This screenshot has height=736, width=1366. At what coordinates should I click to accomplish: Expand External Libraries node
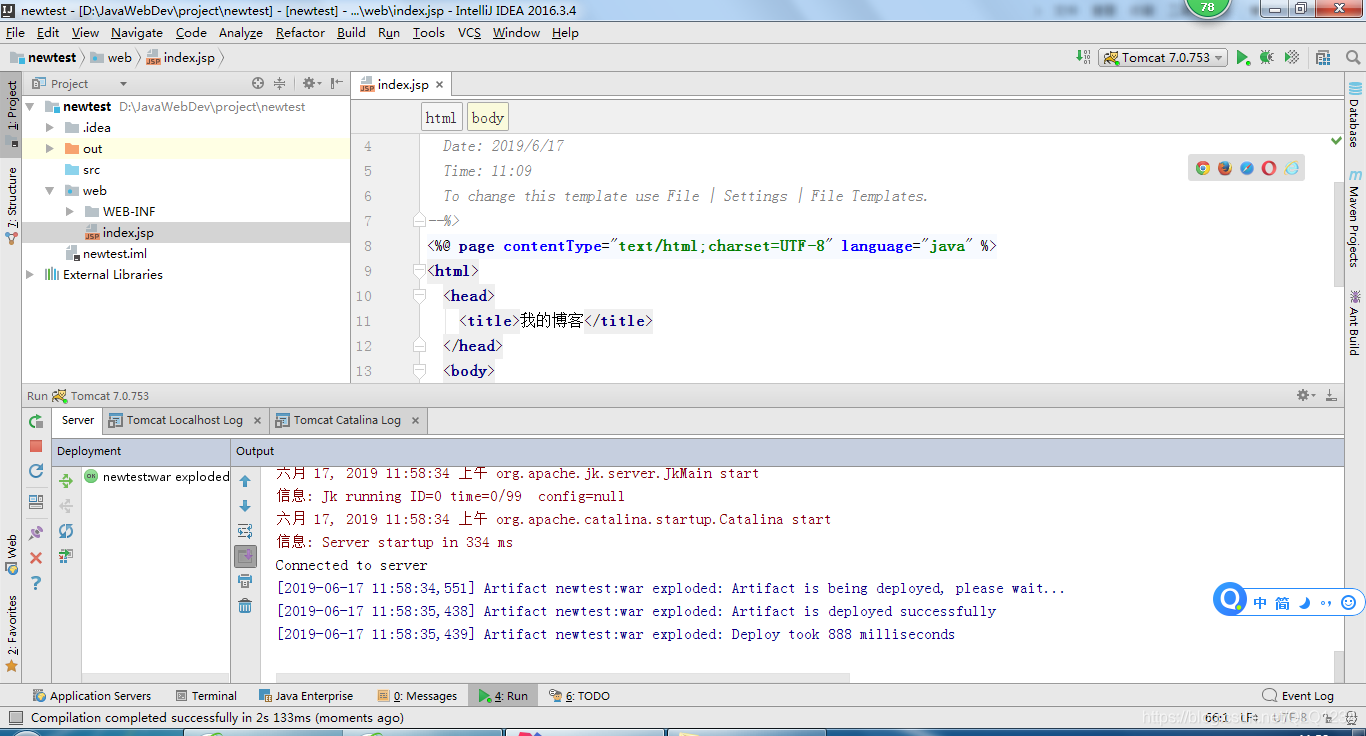tap(30, 274)
